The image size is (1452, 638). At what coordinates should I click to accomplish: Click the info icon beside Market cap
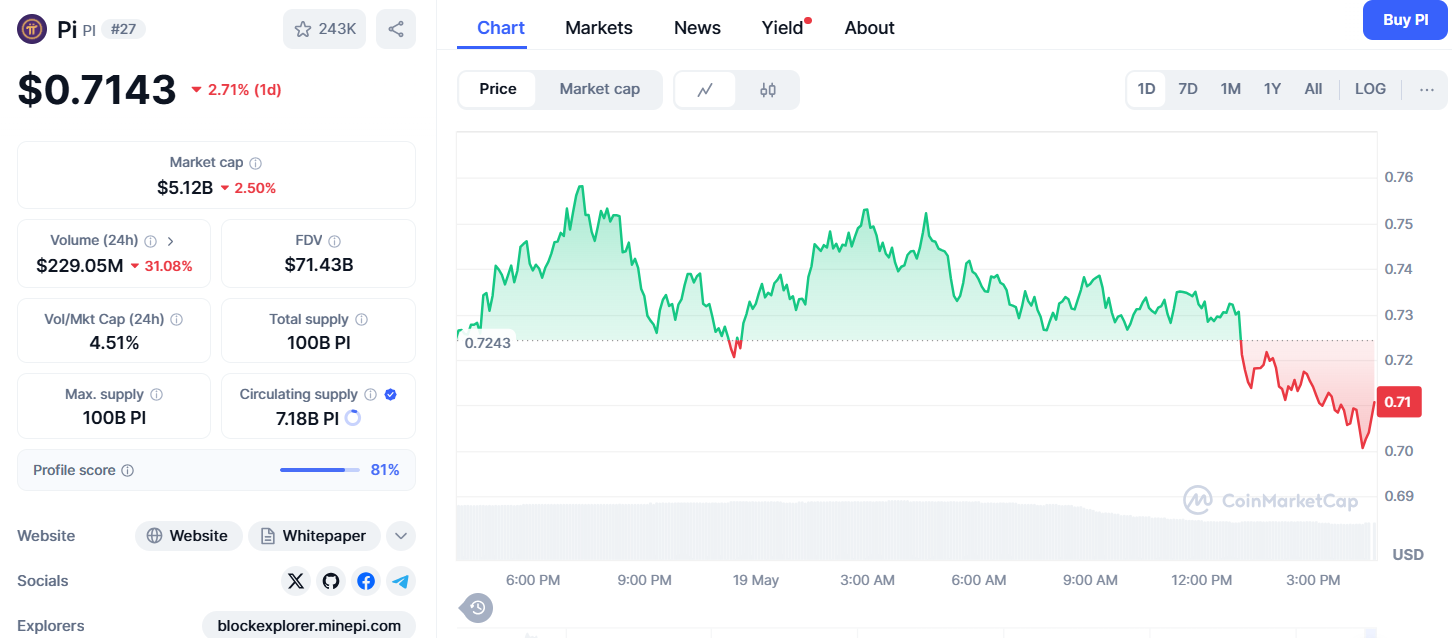pos(256,163)
